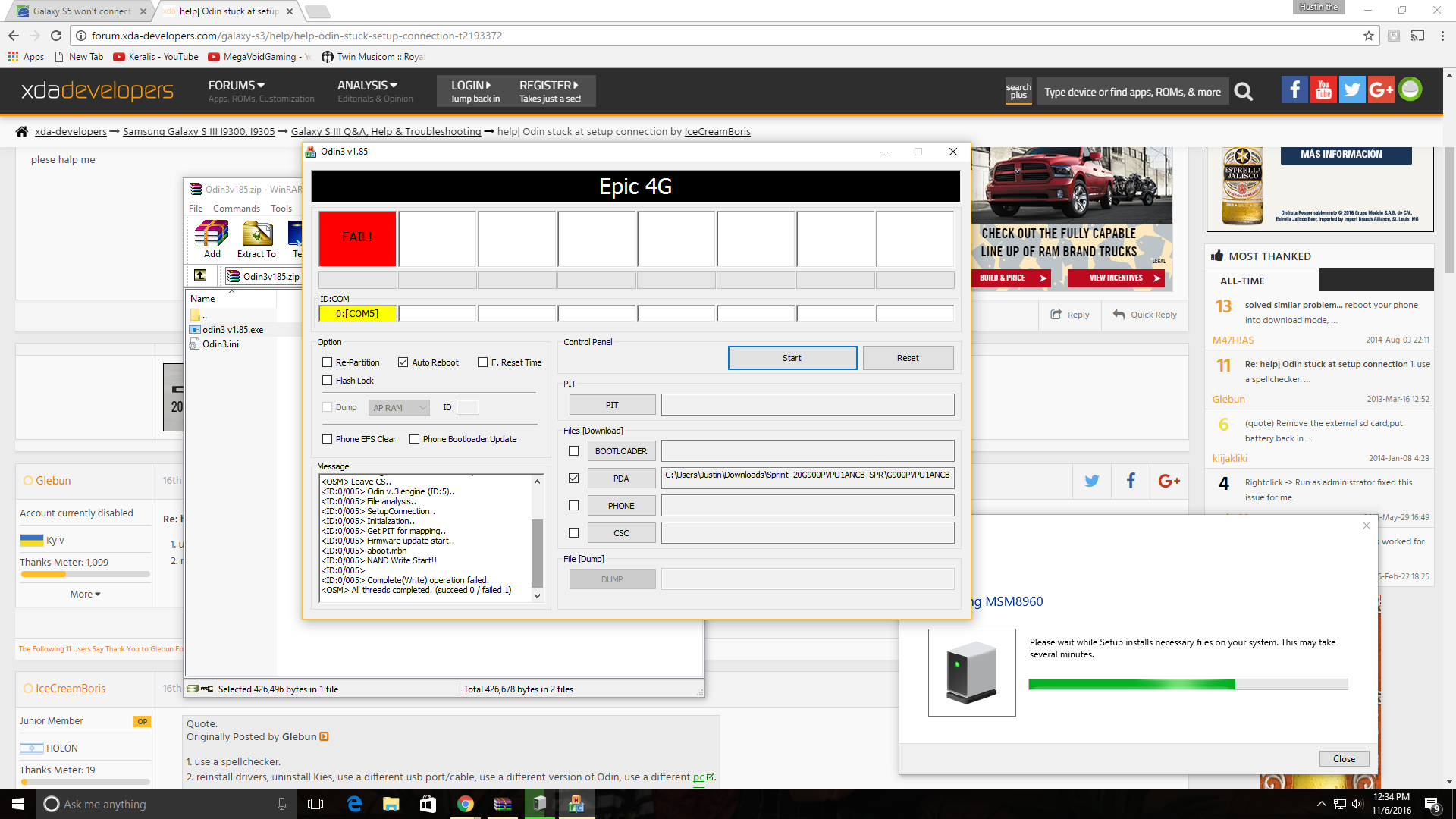Switch to the Galaxy S5 won't connect tab

coord(82,11)
